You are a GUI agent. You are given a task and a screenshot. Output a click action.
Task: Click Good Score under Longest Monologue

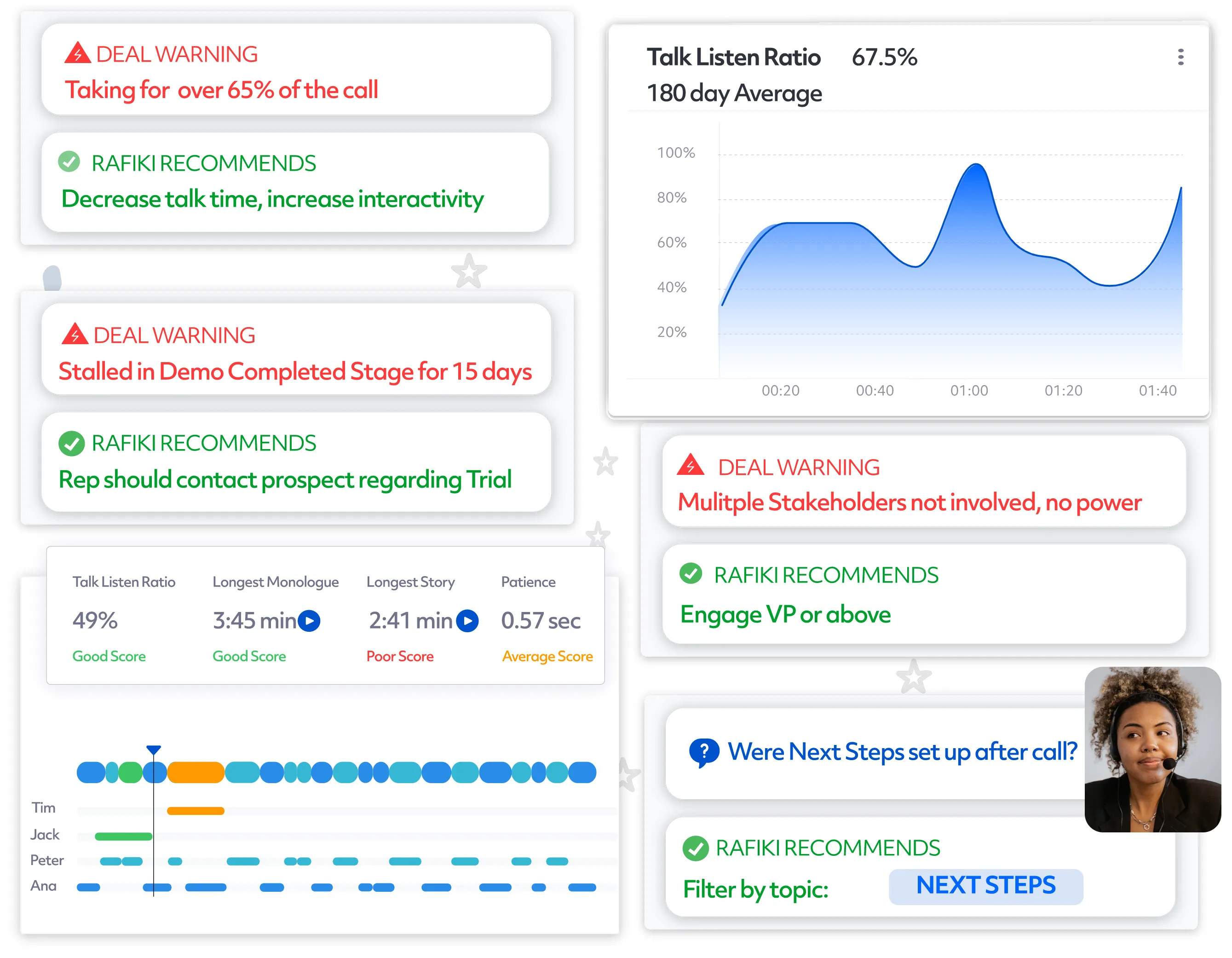tap(249, 656)
